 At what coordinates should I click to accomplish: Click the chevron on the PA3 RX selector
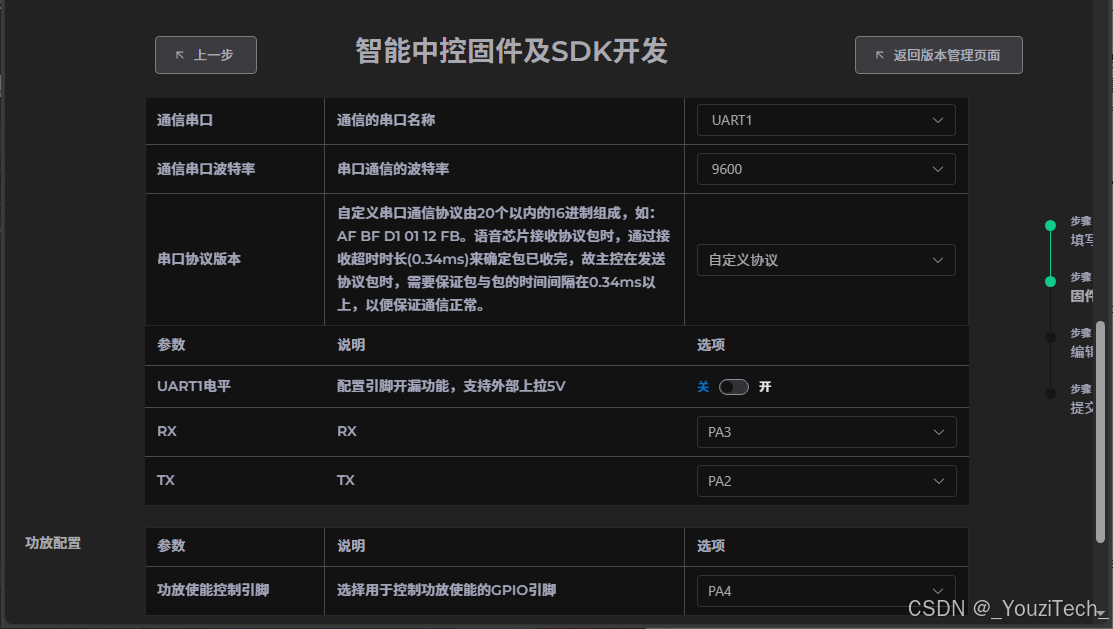pos(938,431)
